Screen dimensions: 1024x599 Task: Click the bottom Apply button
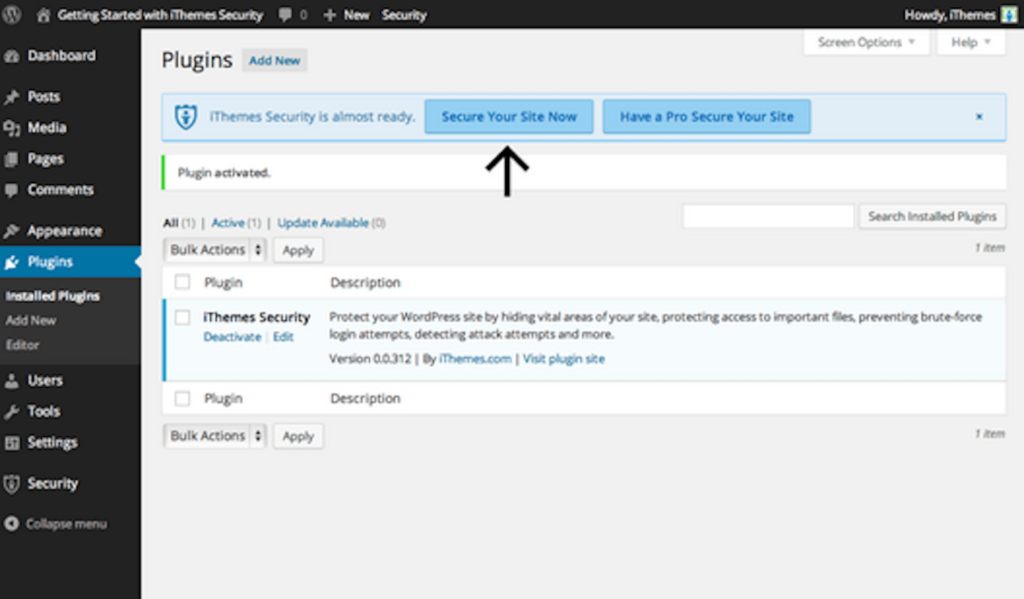[298, 436]
